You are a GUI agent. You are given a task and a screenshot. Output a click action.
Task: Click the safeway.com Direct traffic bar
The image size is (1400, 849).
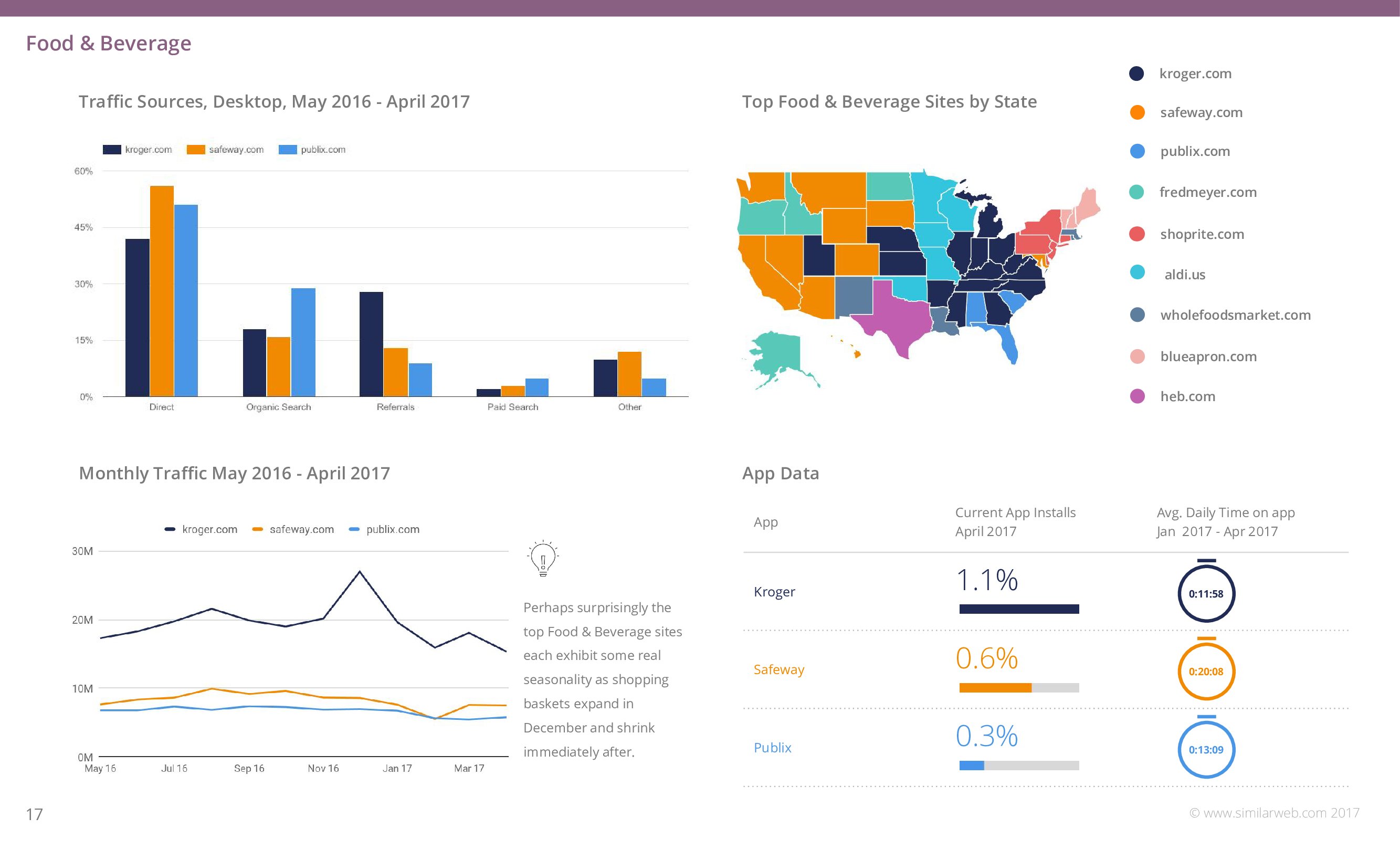pos(162,291)
